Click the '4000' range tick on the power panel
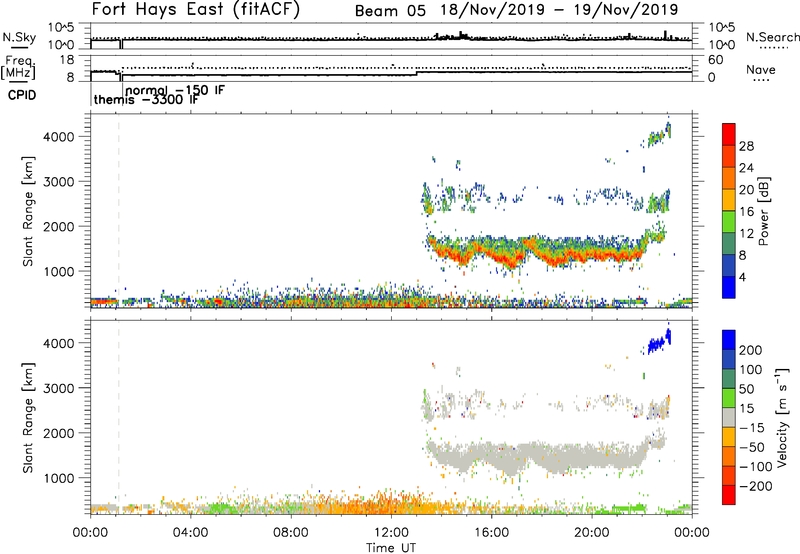This screenshot has width=800, height=554. pyautogui.click(x=58, y=137)
